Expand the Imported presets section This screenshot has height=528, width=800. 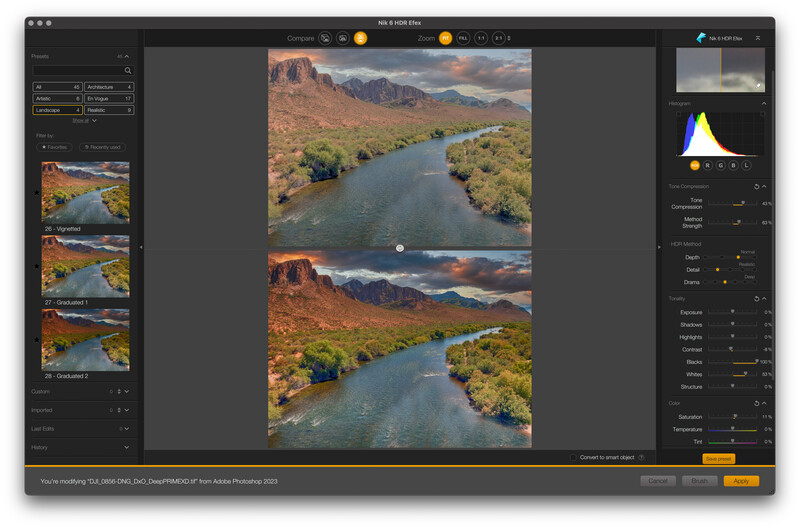127,410
